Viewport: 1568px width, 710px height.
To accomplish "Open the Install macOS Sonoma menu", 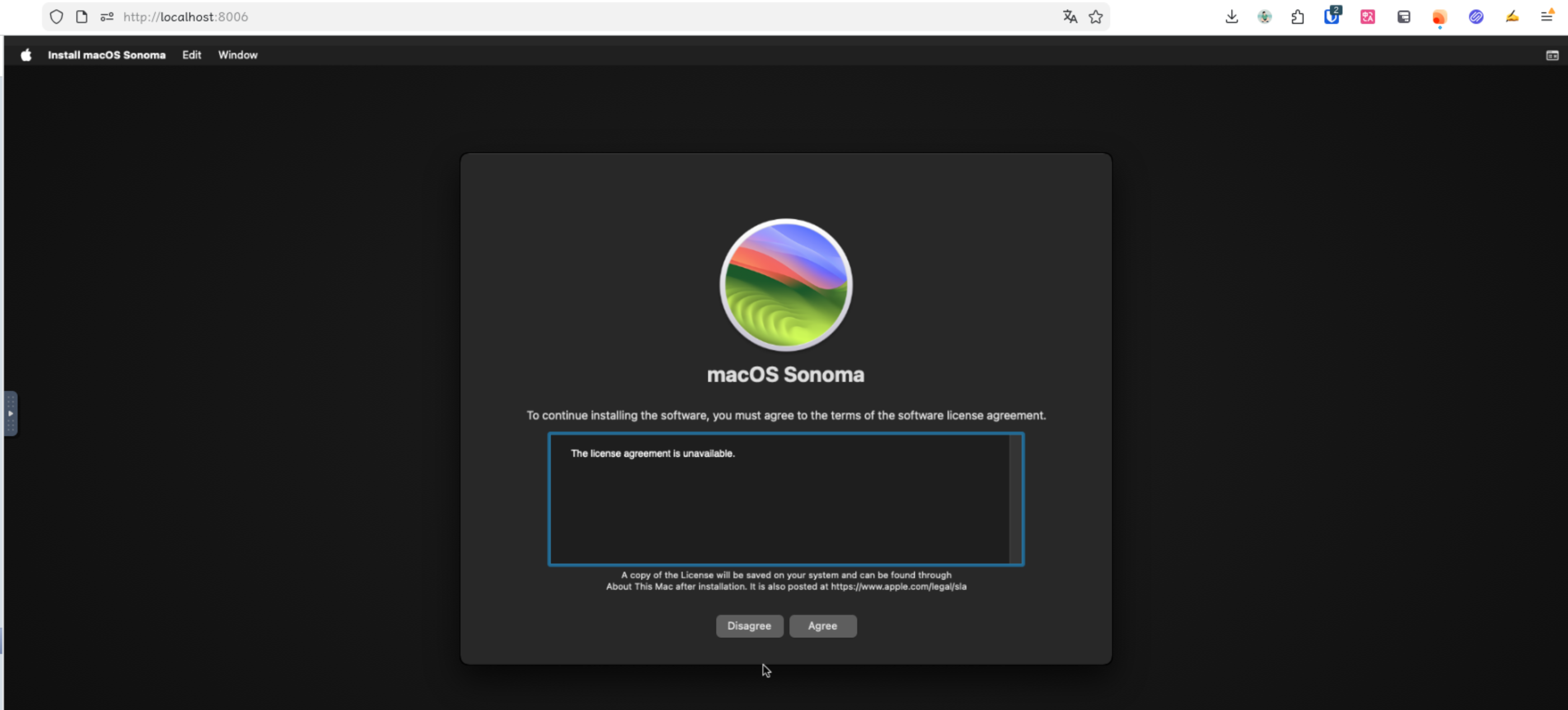I will click(x=107, y=55).
